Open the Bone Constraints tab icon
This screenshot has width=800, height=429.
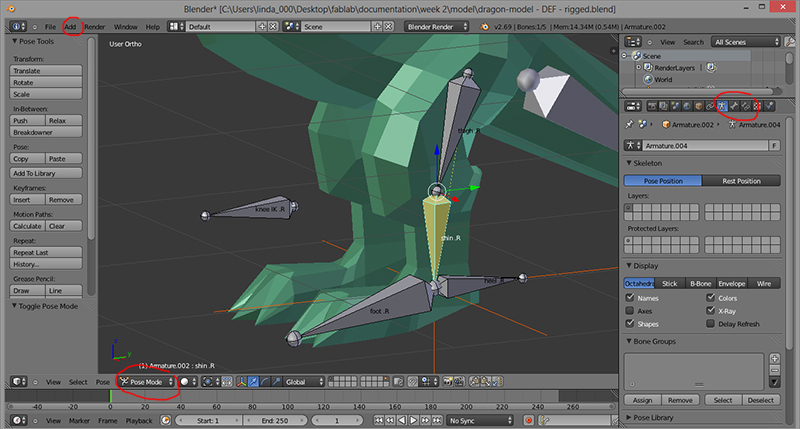point(745,106)
